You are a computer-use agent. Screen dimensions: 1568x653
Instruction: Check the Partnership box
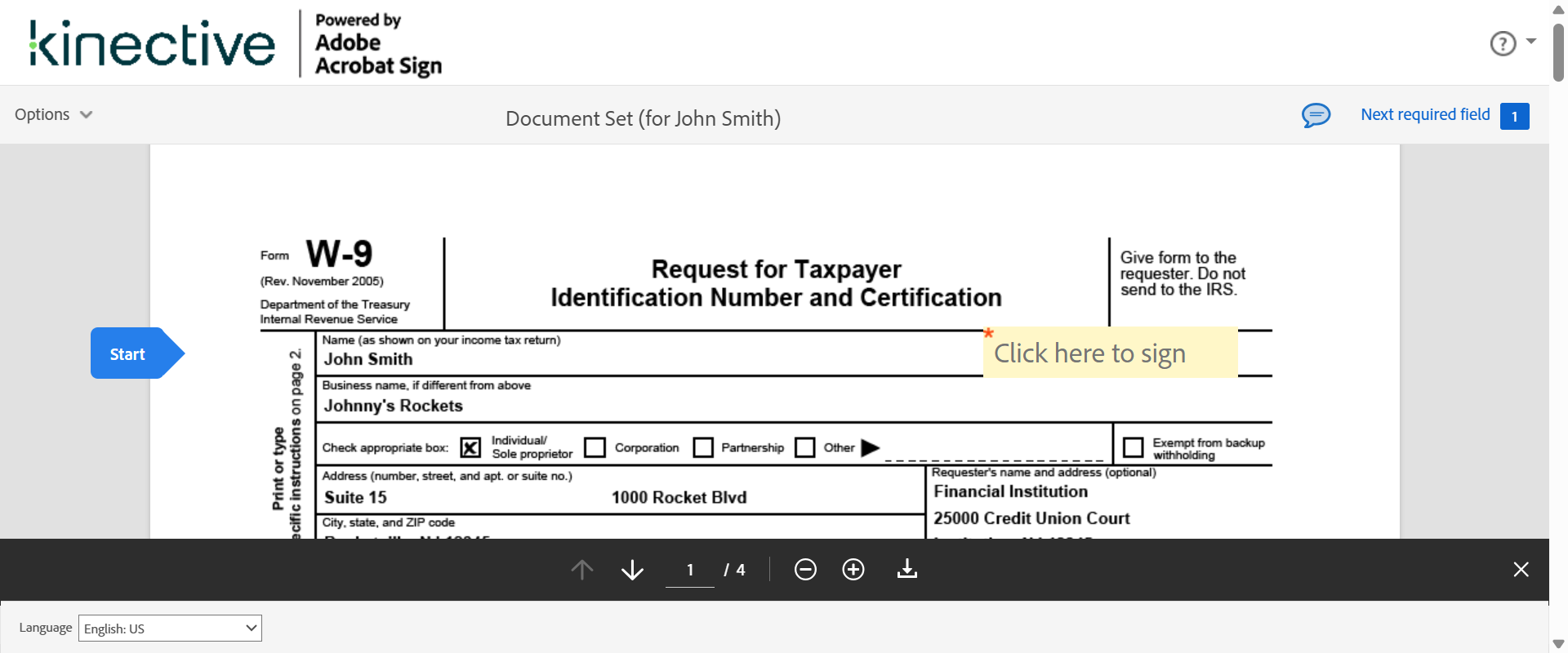(703, 447)
